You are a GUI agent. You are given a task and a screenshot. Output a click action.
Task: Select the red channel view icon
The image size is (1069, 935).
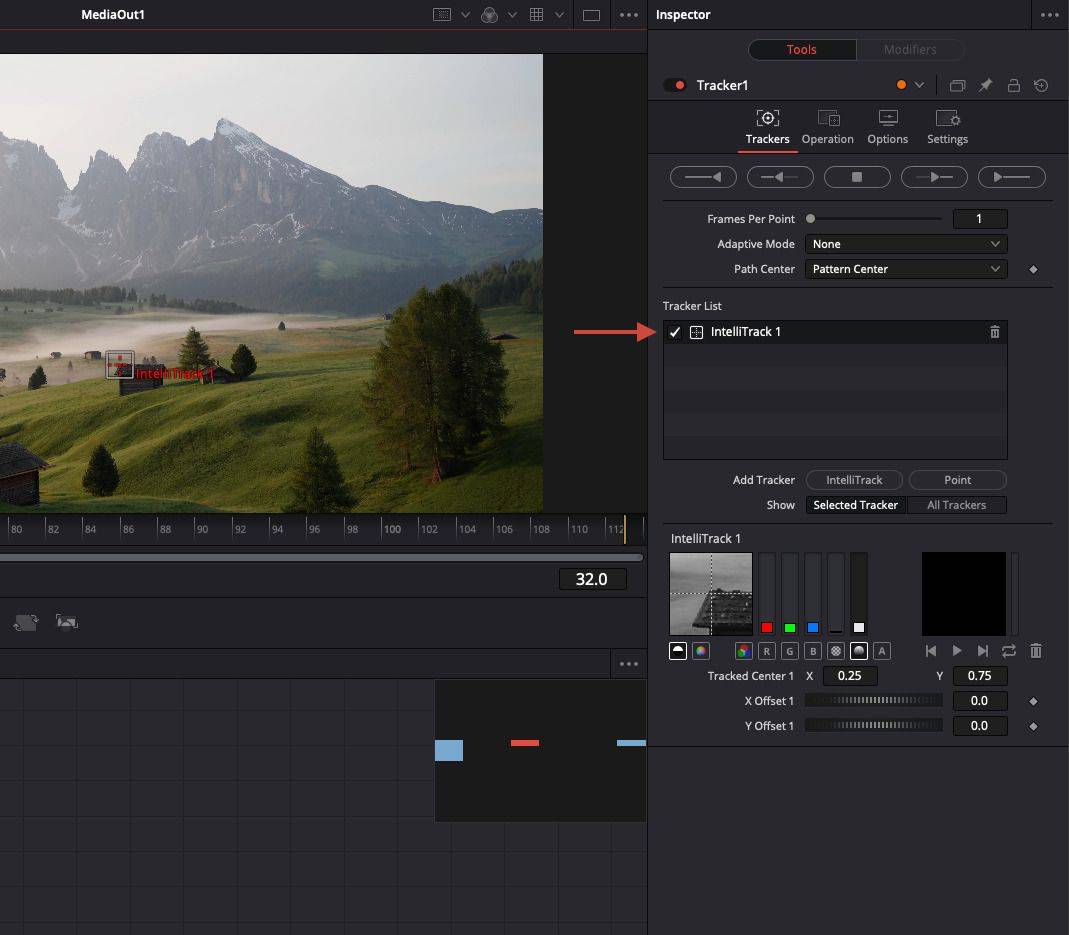tap(766, 651)
